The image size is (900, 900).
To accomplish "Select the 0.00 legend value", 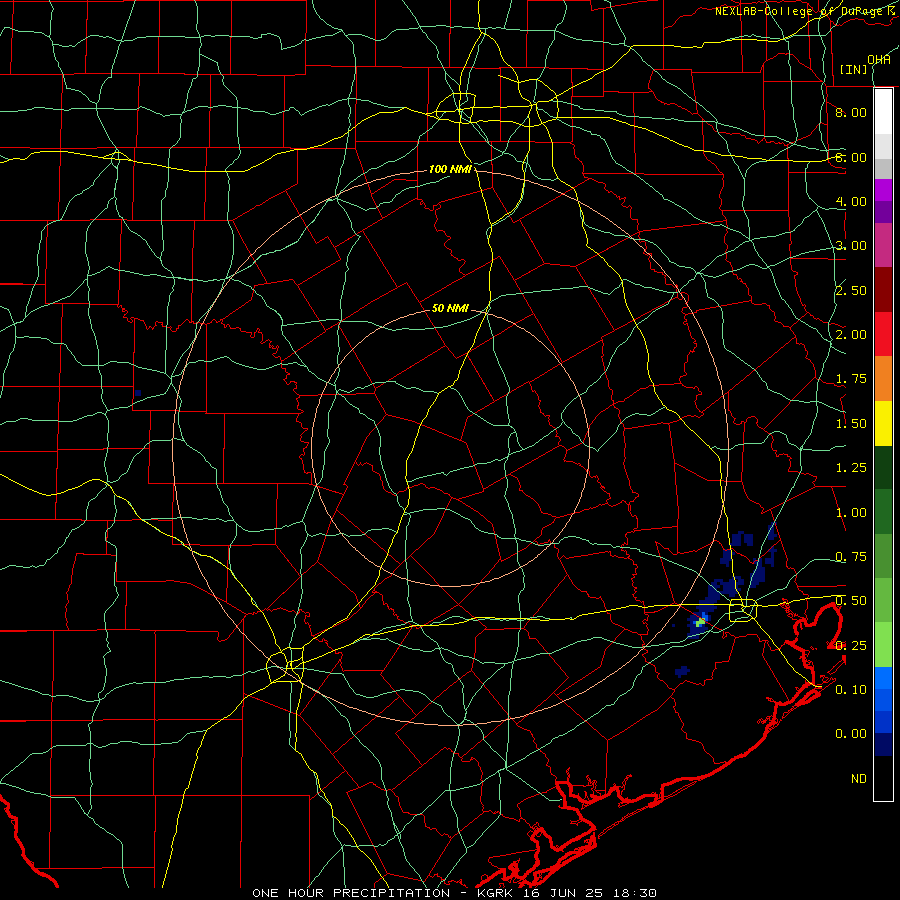I will pyautogui.click(x=851, y=734).
